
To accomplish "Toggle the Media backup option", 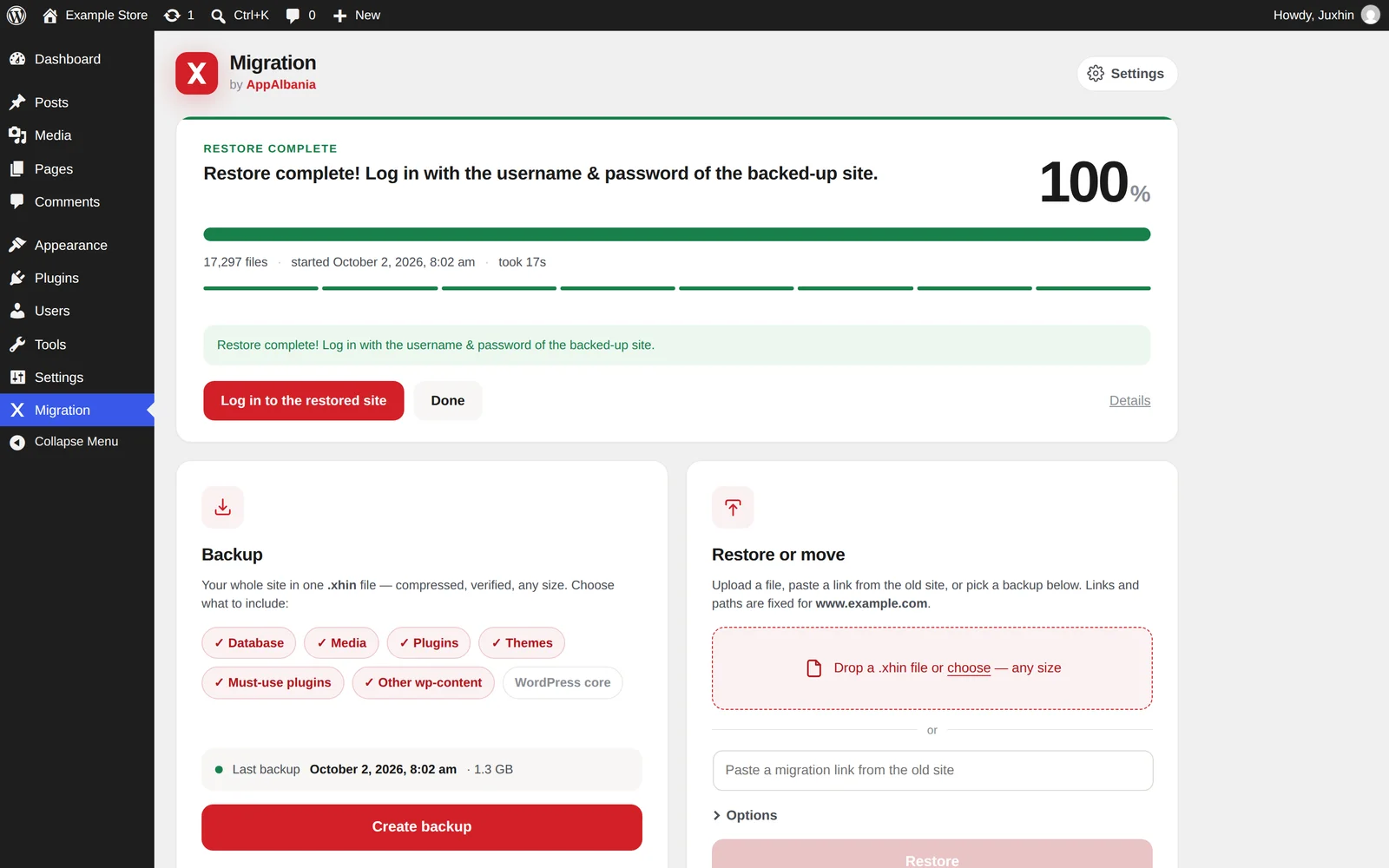I will click(342, 643).
